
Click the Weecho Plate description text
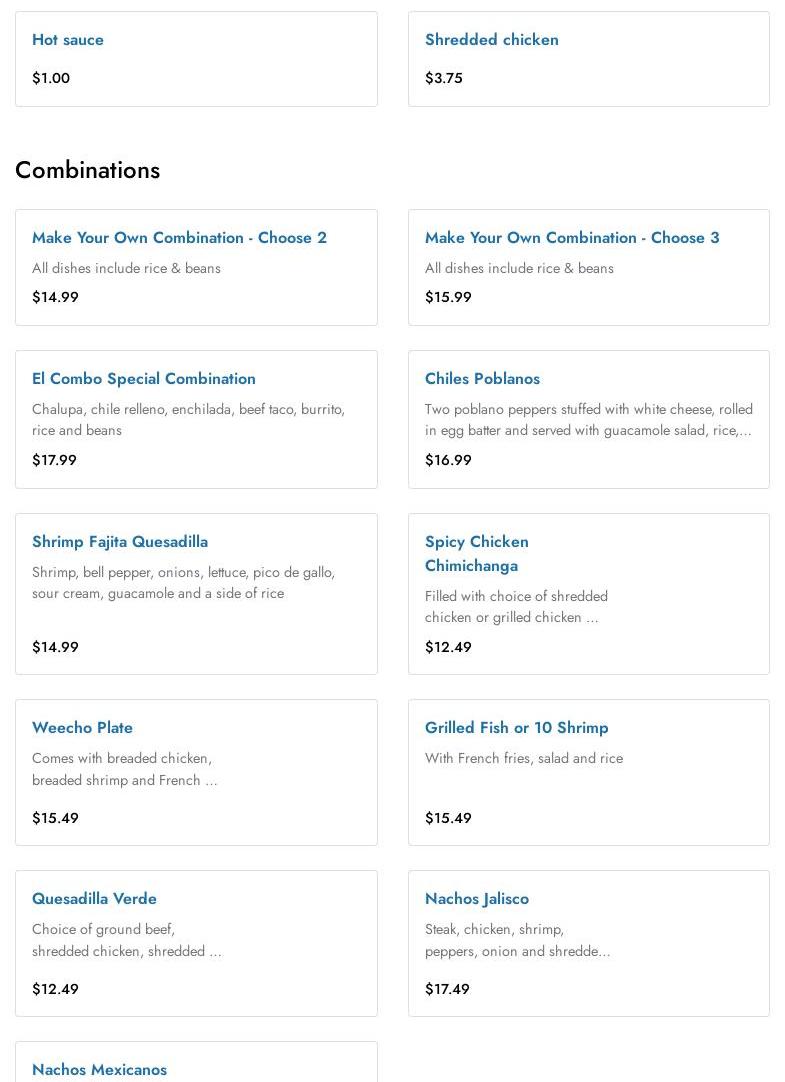click(124, 769)
